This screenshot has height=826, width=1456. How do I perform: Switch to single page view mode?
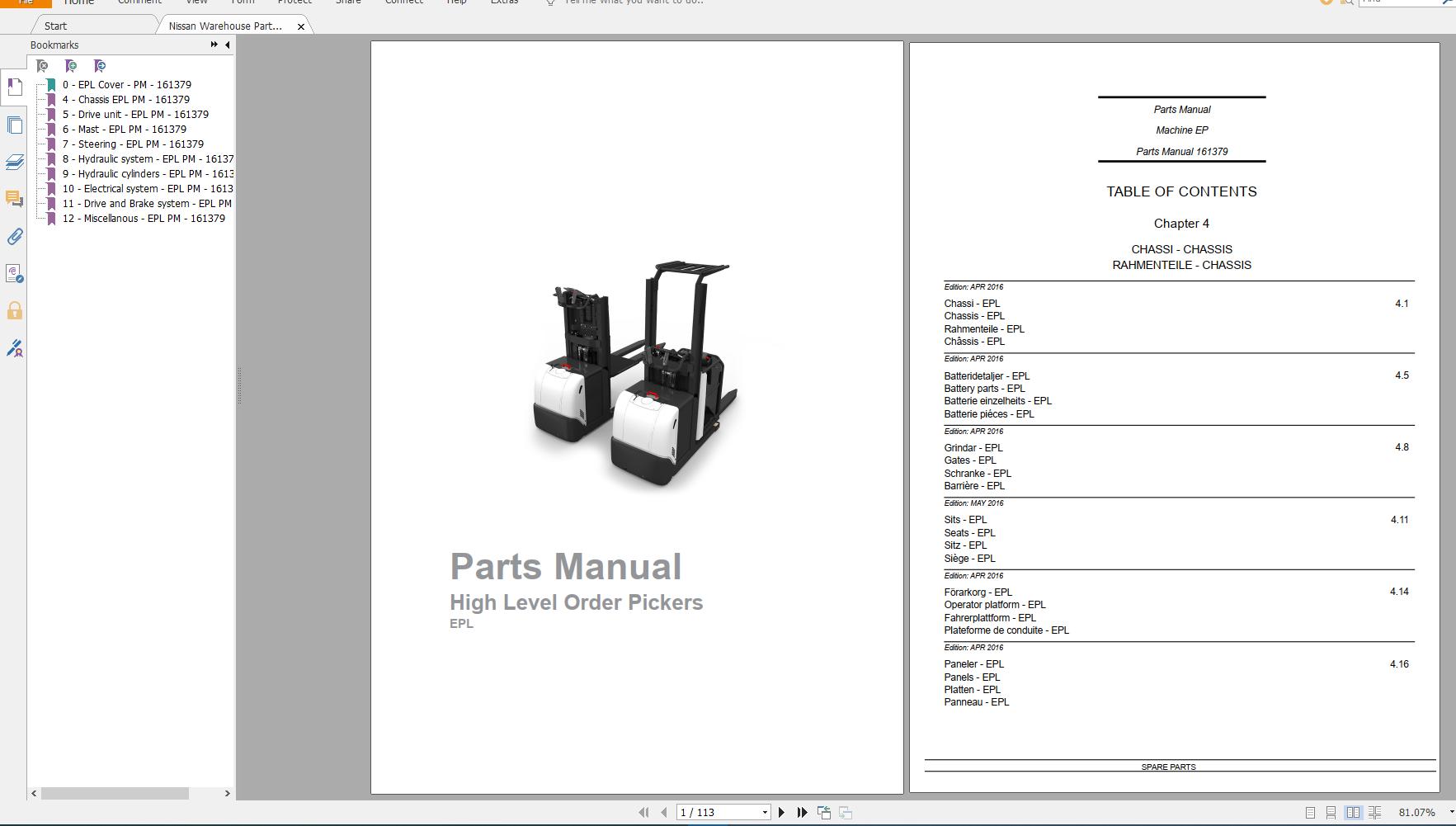[x=1310, y=813]
